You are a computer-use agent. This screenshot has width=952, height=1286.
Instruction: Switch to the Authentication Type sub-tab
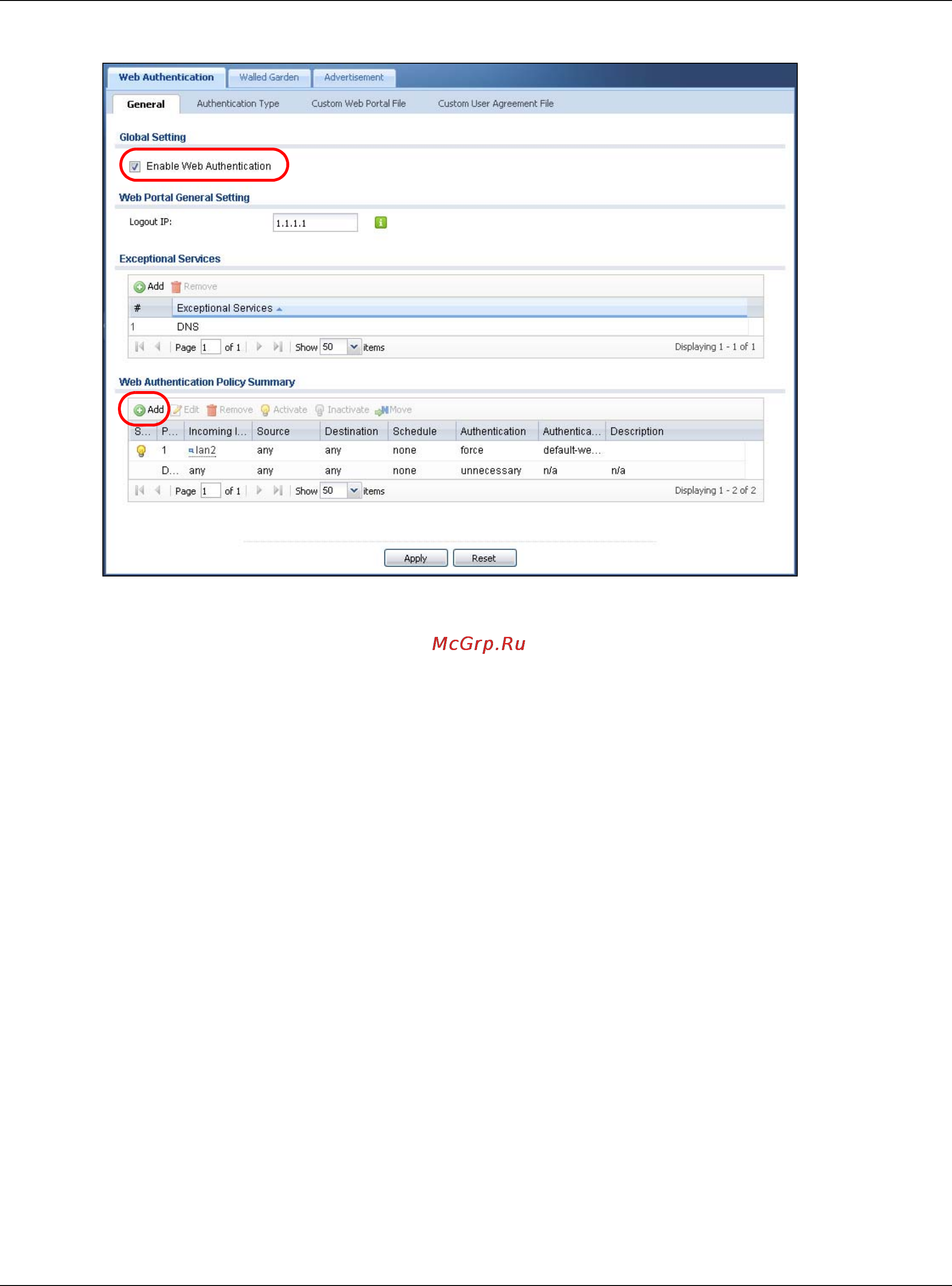click(238, 104)
